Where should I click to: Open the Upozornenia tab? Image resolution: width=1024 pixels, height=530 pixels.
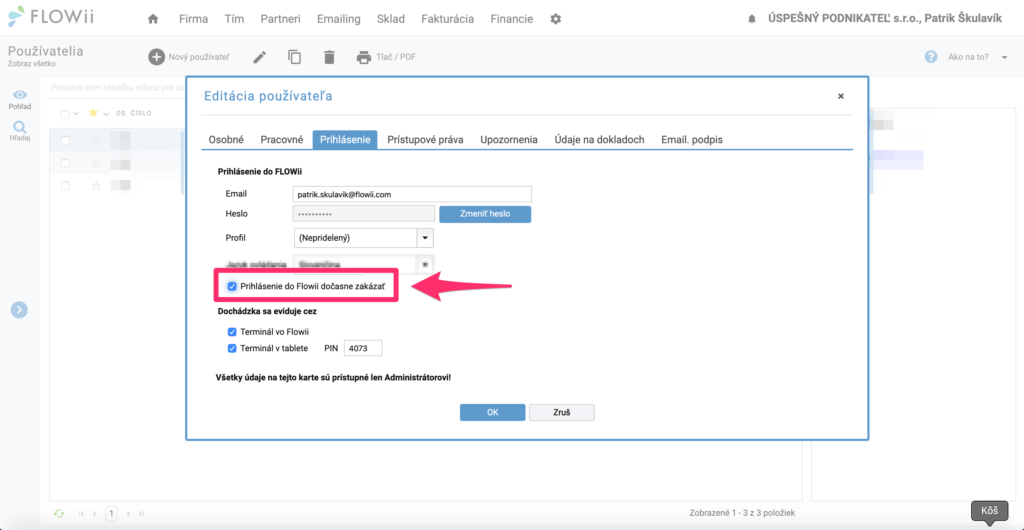click(509, 140)
